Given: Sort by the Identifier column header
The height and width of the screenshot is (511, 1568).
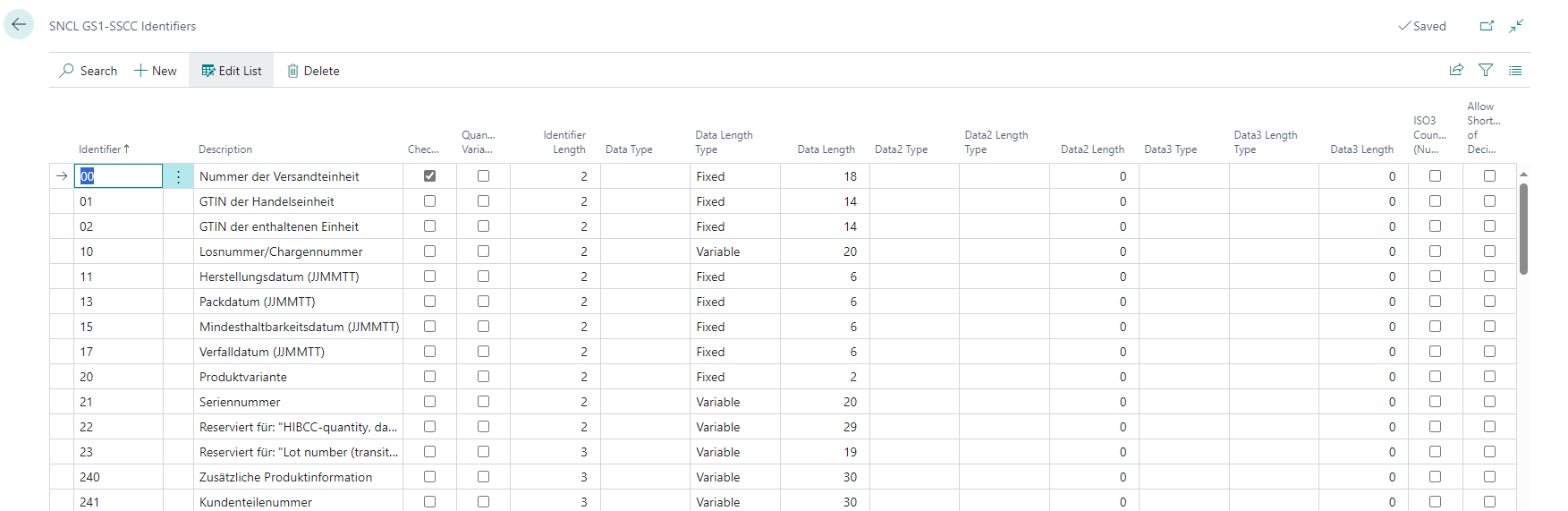Looking at the screenshot, I should 104,149.
